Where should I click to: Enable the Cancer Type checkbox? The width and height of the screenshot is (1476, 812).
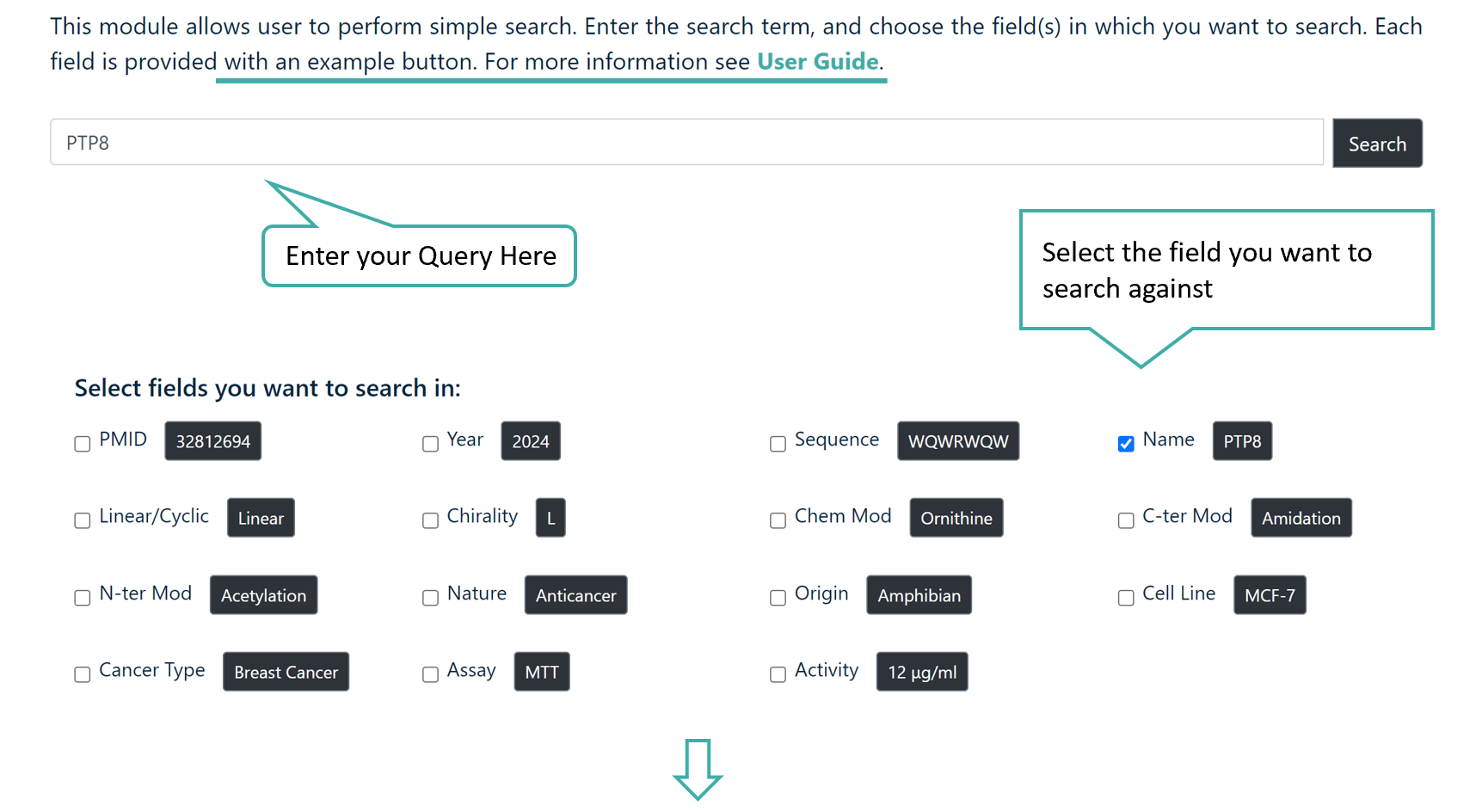(x=82, y=674)
